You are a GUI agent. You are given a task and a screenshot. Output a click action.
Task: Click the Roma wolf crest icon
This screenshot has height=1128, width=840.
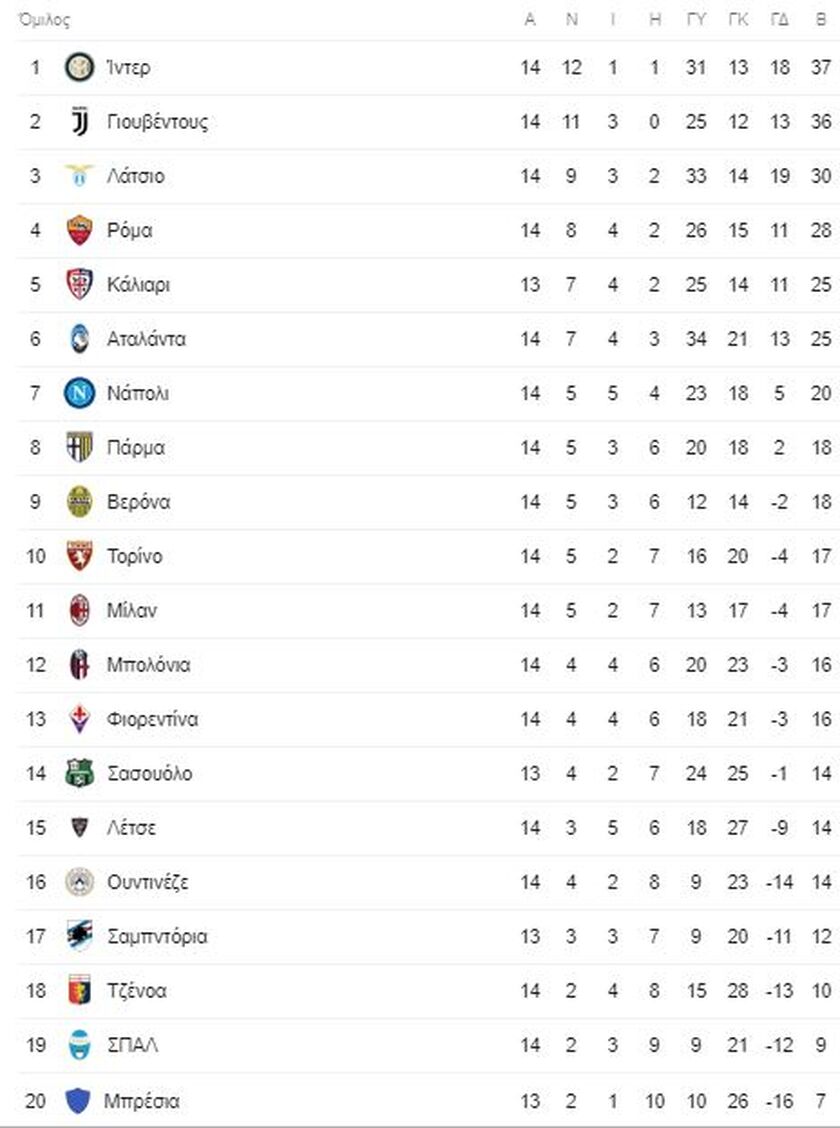coord(79,230)
